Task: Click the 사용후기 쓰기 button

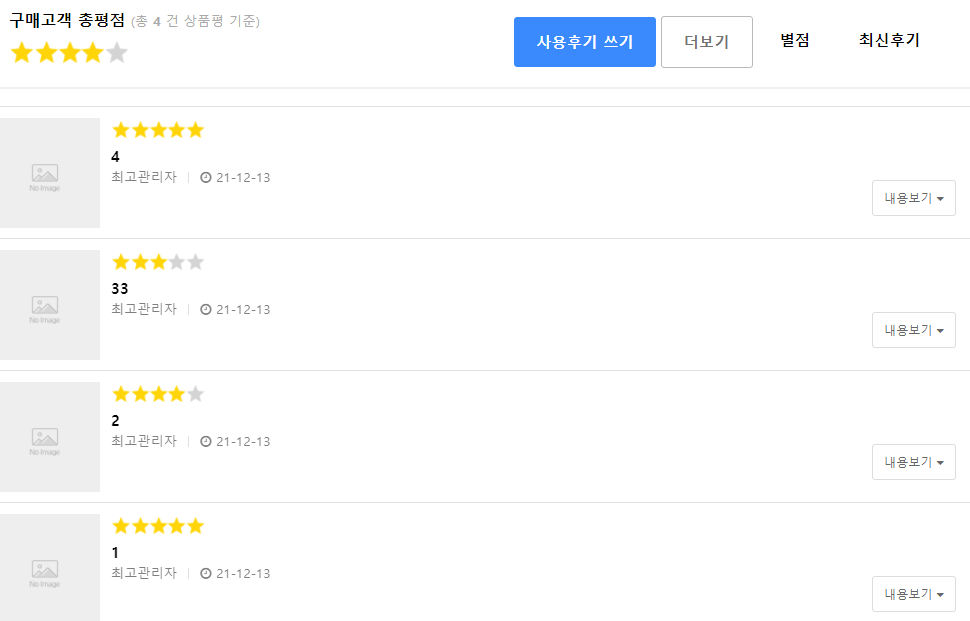Action: [584, 42]
